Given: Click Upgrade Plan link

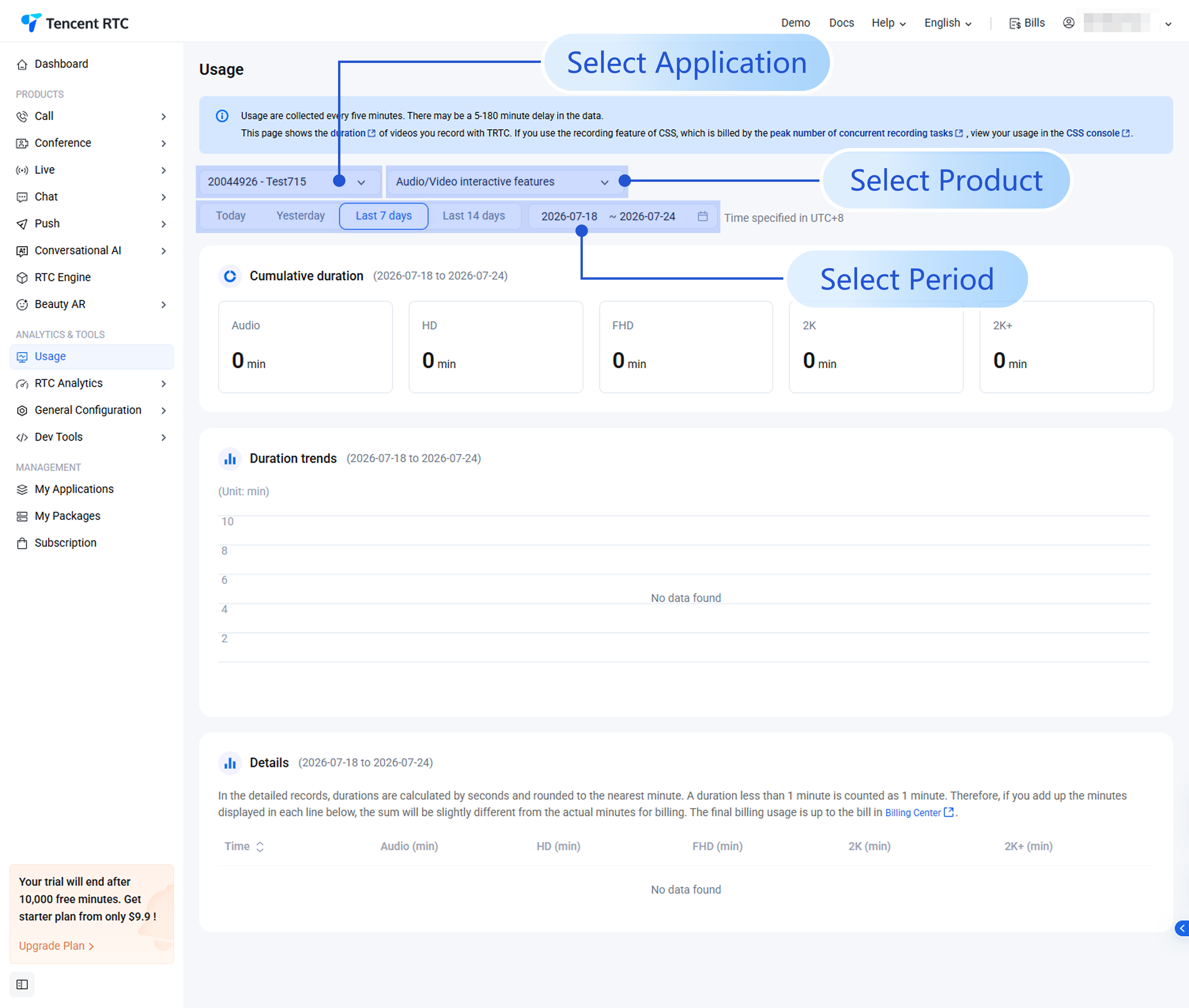Looking at the screenshot, I should pyautogui.click(x=56, y=946).
